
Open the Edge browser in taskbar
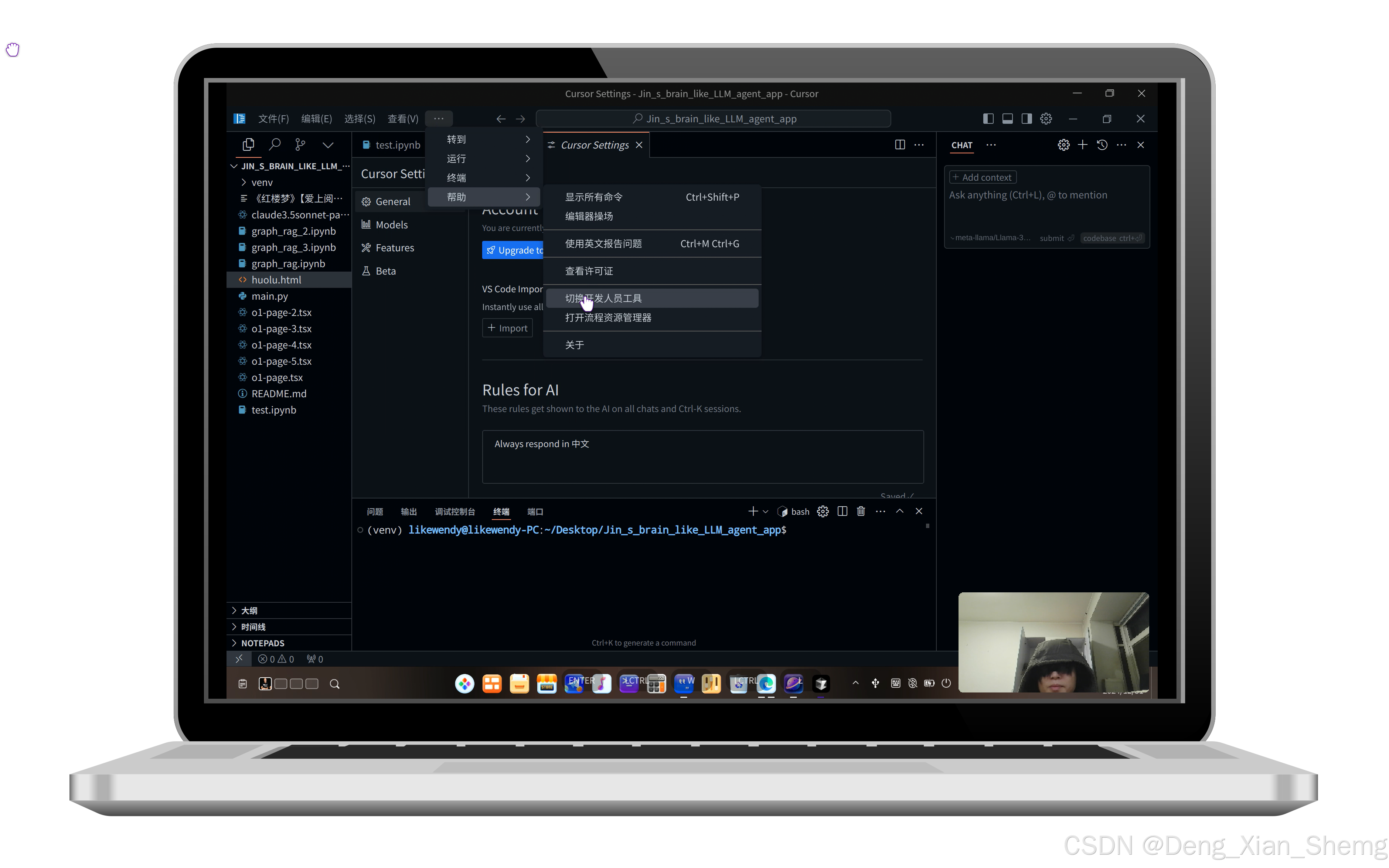click(766, 683)
